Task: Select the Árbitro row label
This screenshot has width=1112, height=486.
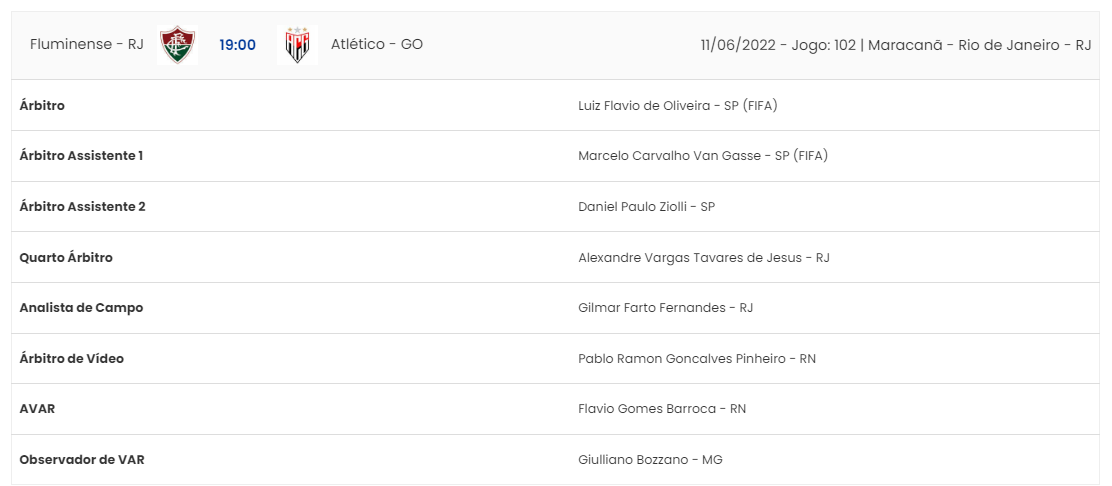Action: click(x=43, y=105)
